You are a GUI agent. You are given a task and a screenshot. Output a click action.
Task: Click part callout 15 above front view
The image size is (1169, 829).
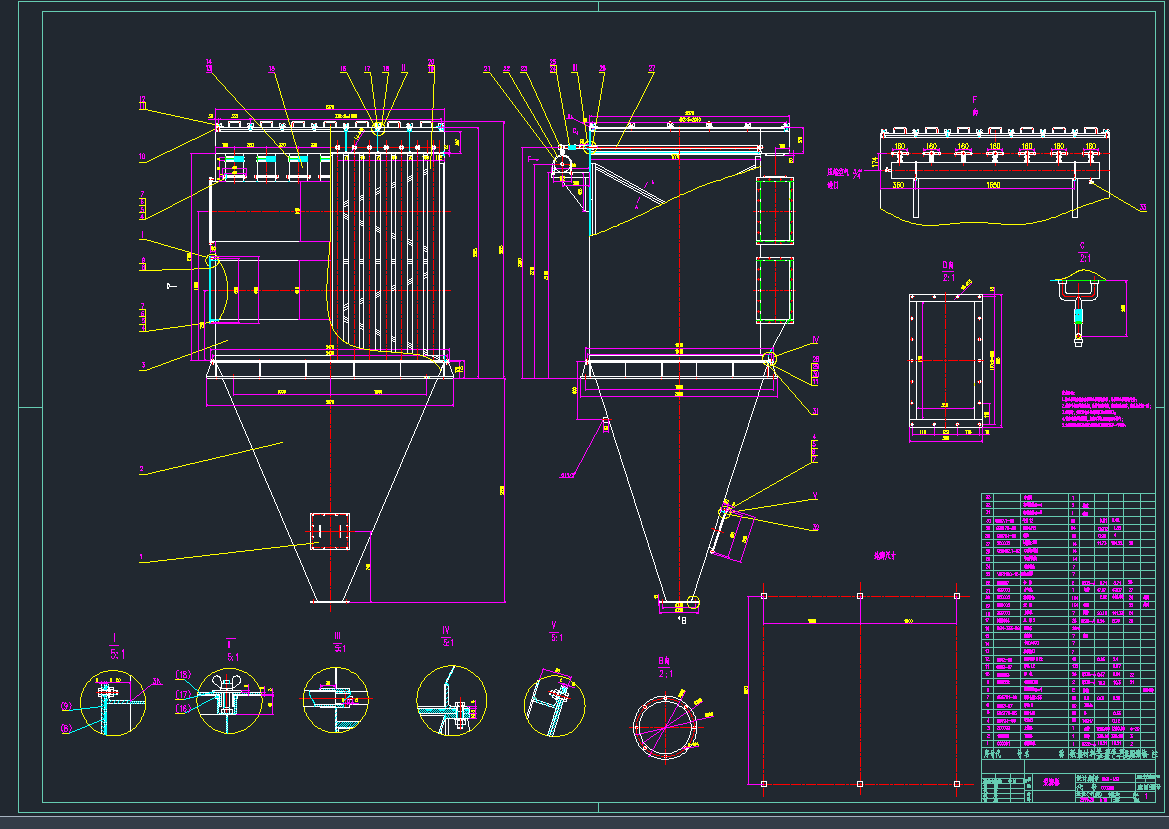coord(272,69)
